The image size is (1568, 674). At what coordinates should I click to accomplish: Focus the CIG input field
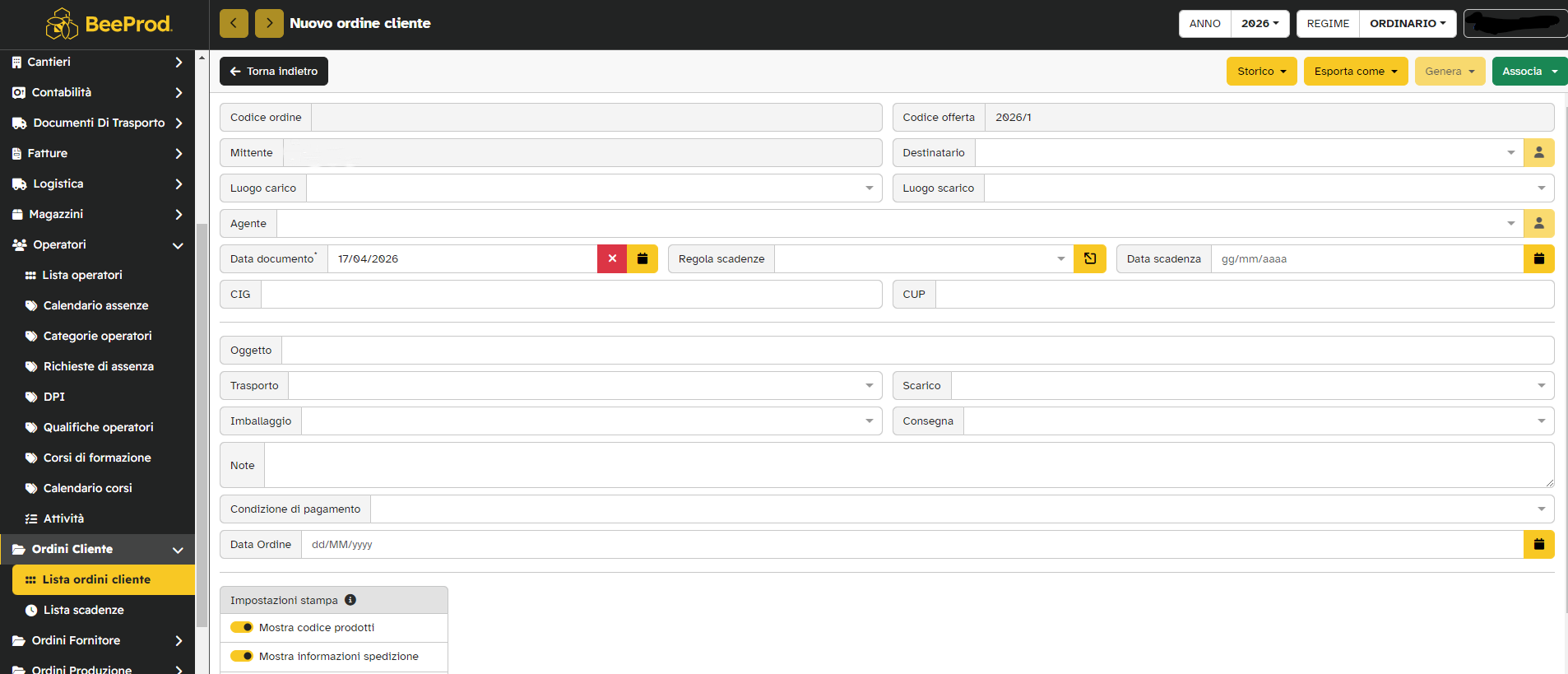[572, 294]
